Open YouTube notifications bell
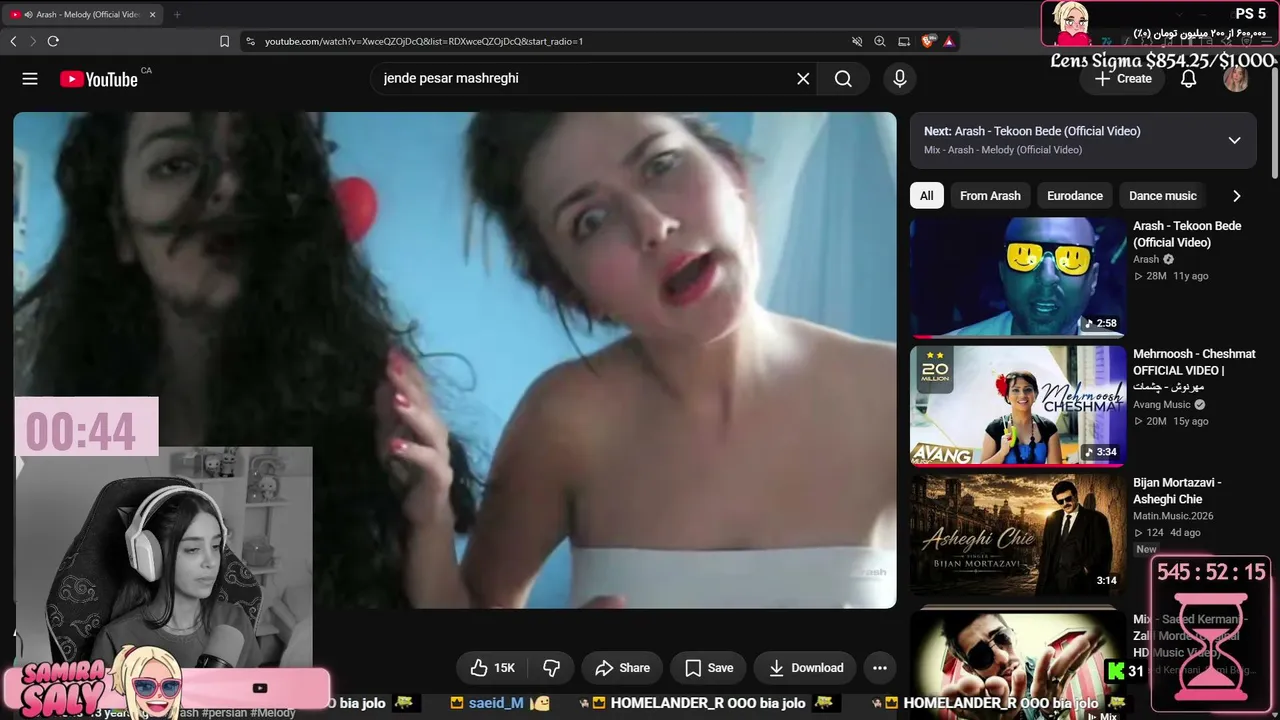1280x720 pixels. (x=1188, y=79)
